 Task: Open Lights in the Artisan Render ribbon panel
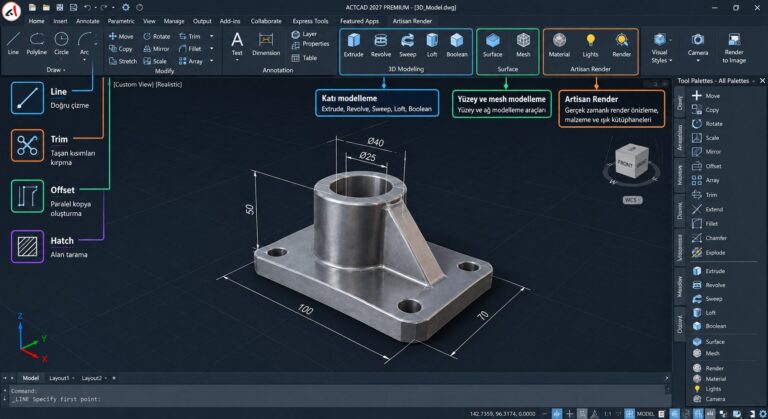(590, 45)
